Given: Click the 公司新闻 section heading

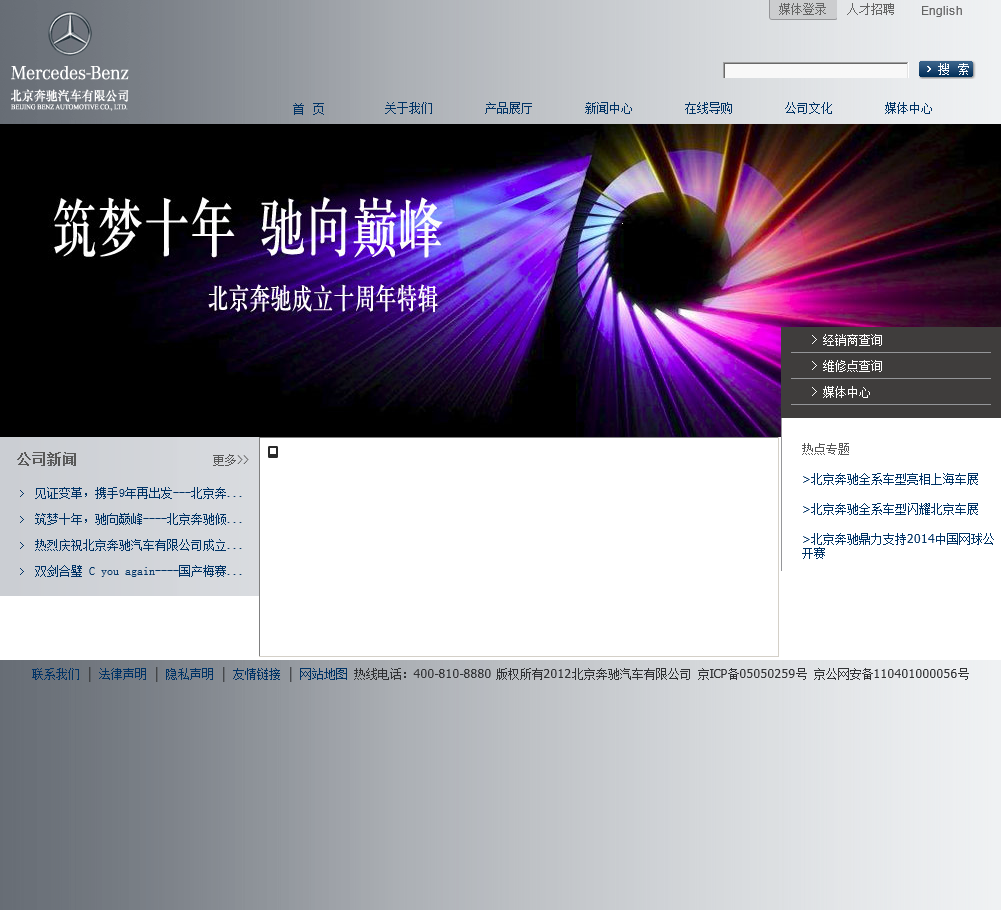Looking at the screenshot, I should tap(47, 459).
